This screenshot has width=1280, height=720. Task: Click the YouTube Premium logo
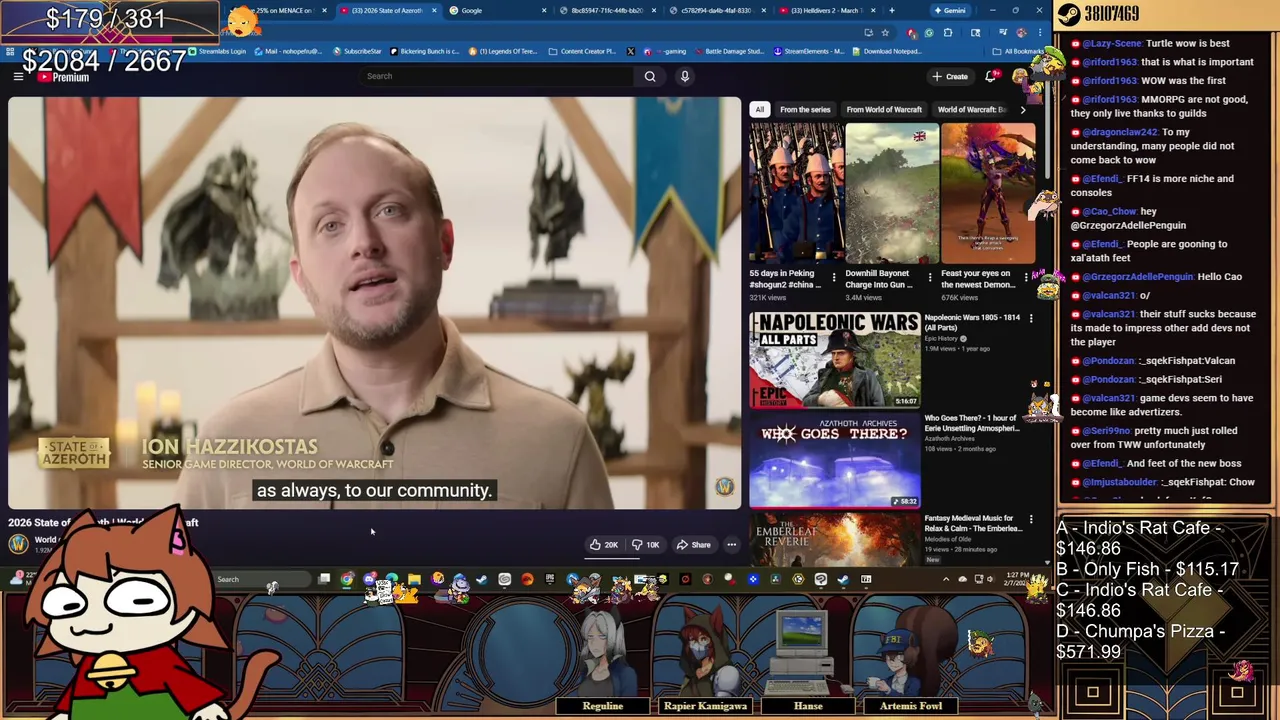(64, 76)
